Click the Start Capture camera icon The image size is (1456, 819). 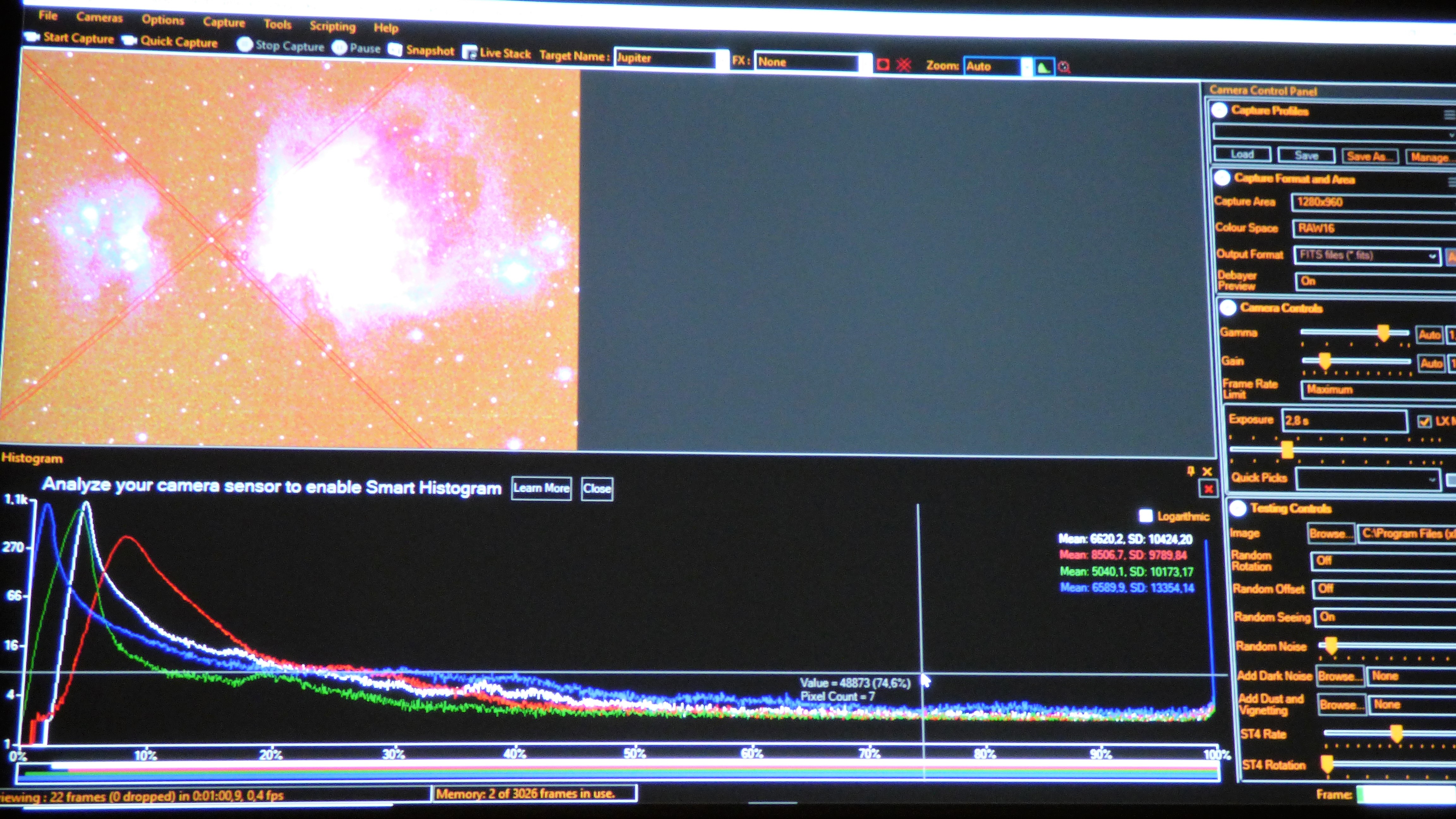32,37
